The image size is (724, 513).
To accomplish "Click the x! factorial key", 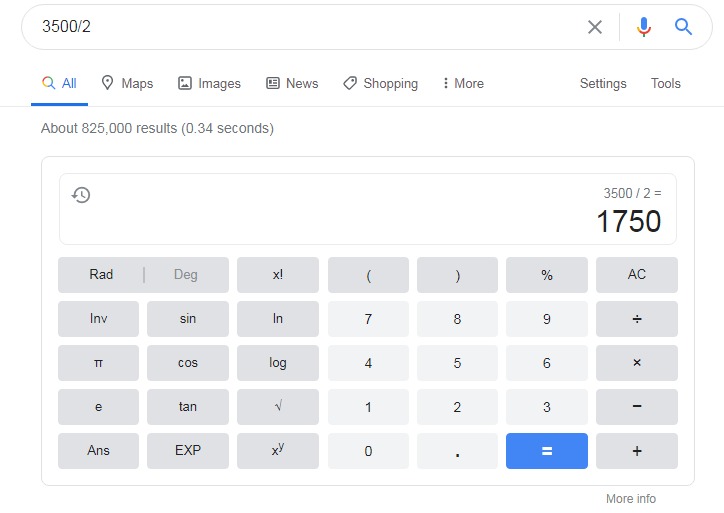I will (x=278, y=275).
